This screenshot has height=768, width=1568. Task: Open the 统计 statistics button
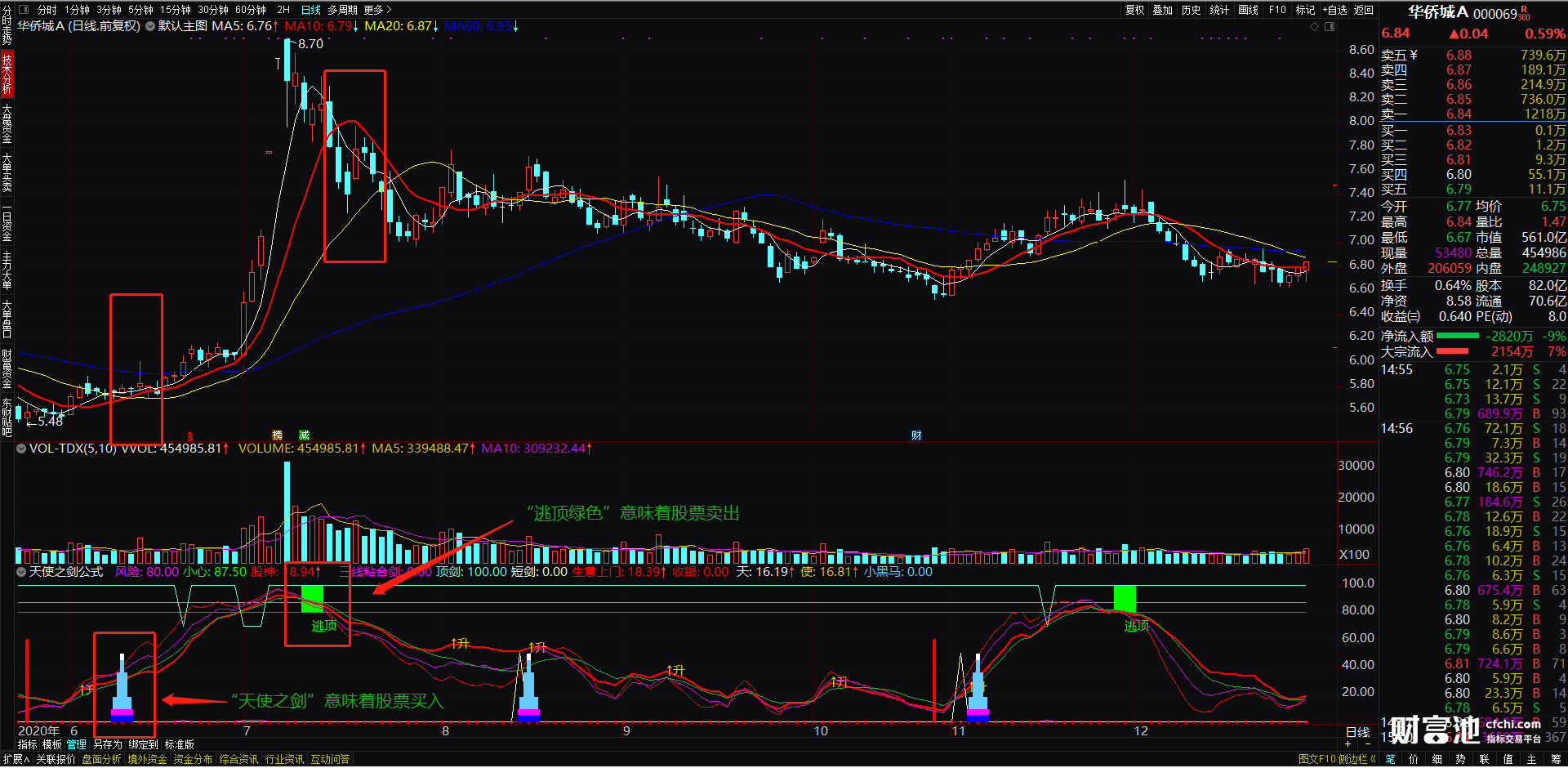tap(1219, 10)
